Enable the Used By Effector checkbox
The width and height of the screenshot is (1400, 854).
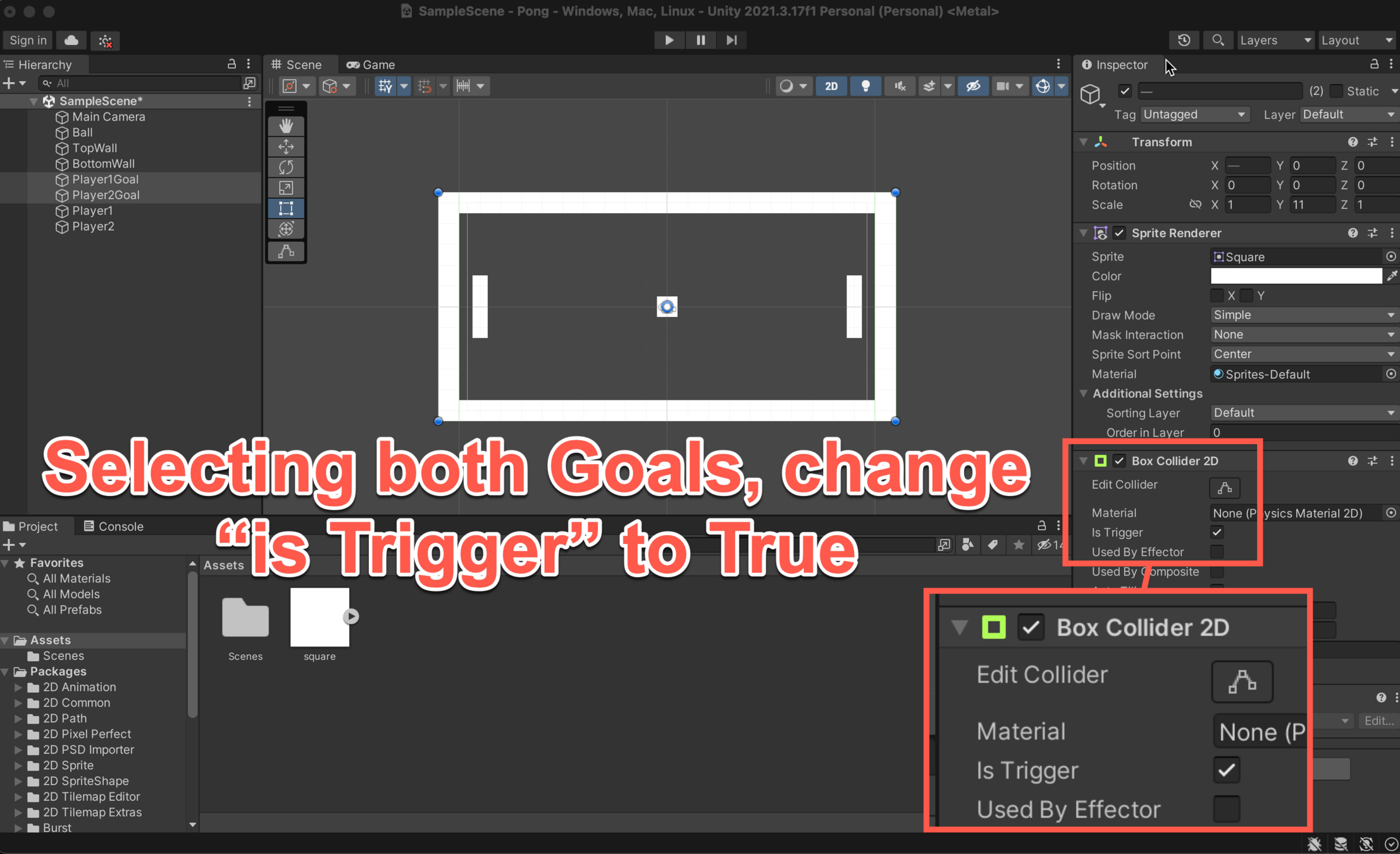tap(1217, 552)
